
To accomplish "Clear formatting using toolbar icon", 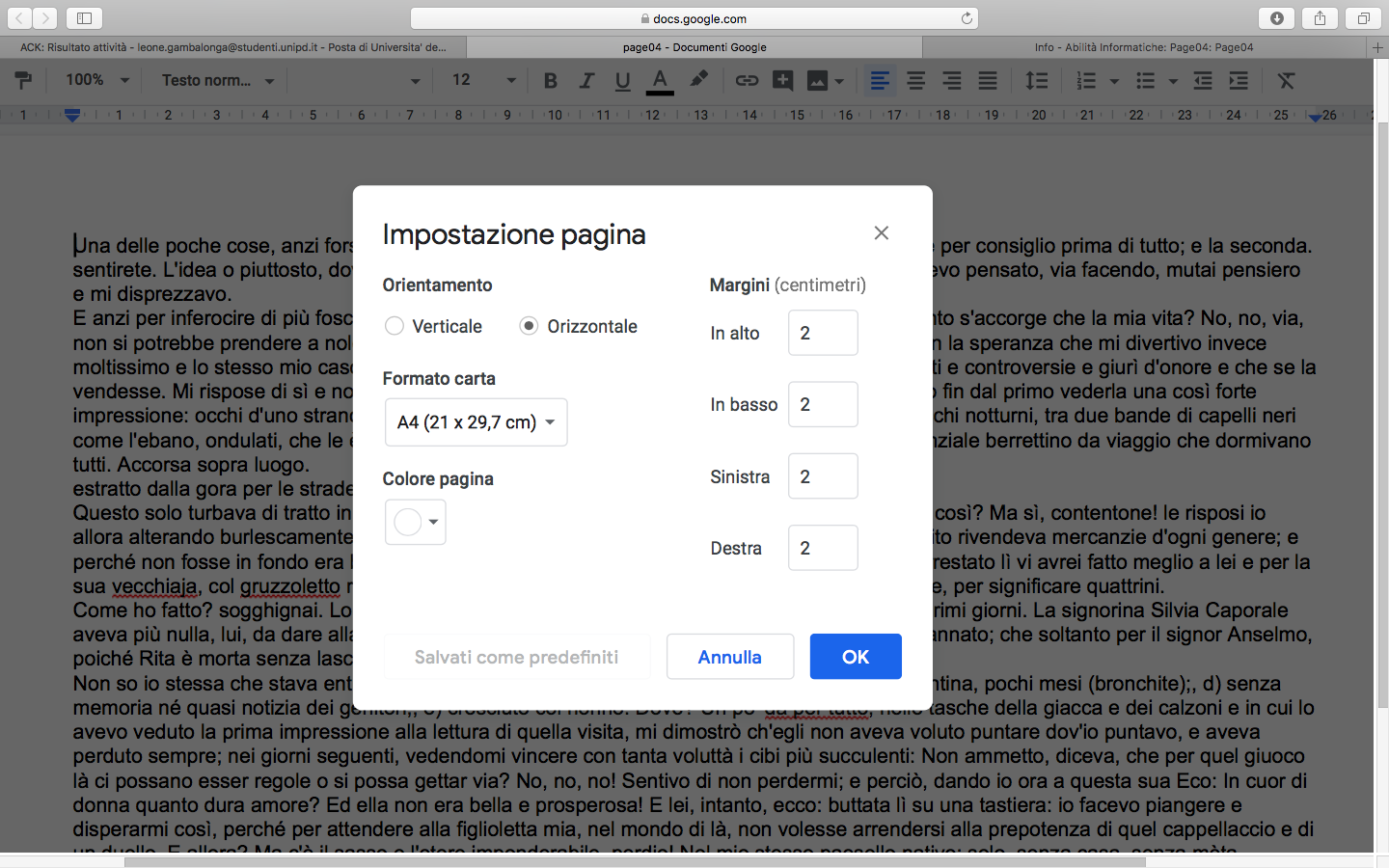I will (x=1287, y=81).
